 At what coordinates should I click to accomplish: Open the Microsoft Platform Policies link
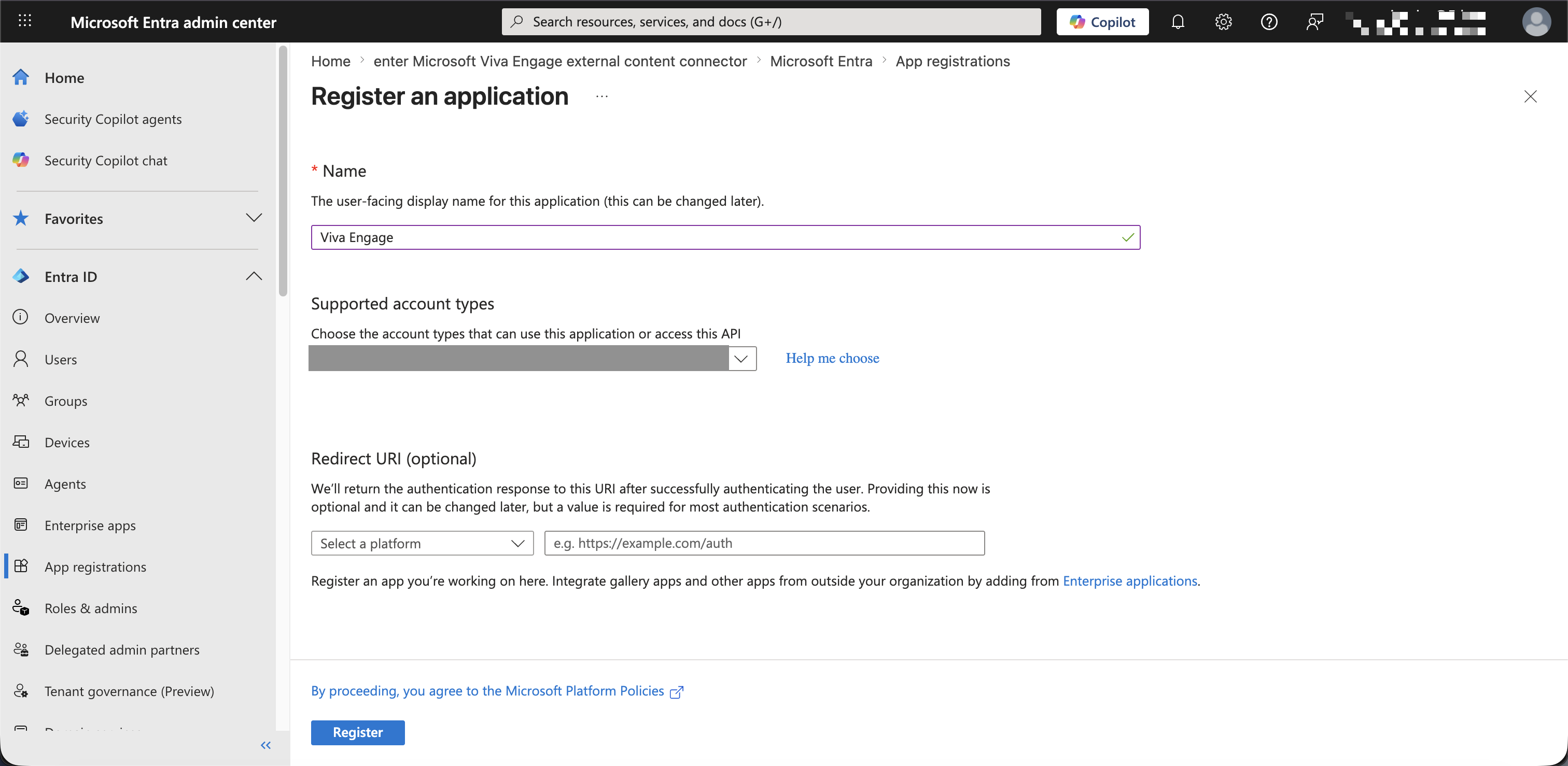[x=487, y=690]
